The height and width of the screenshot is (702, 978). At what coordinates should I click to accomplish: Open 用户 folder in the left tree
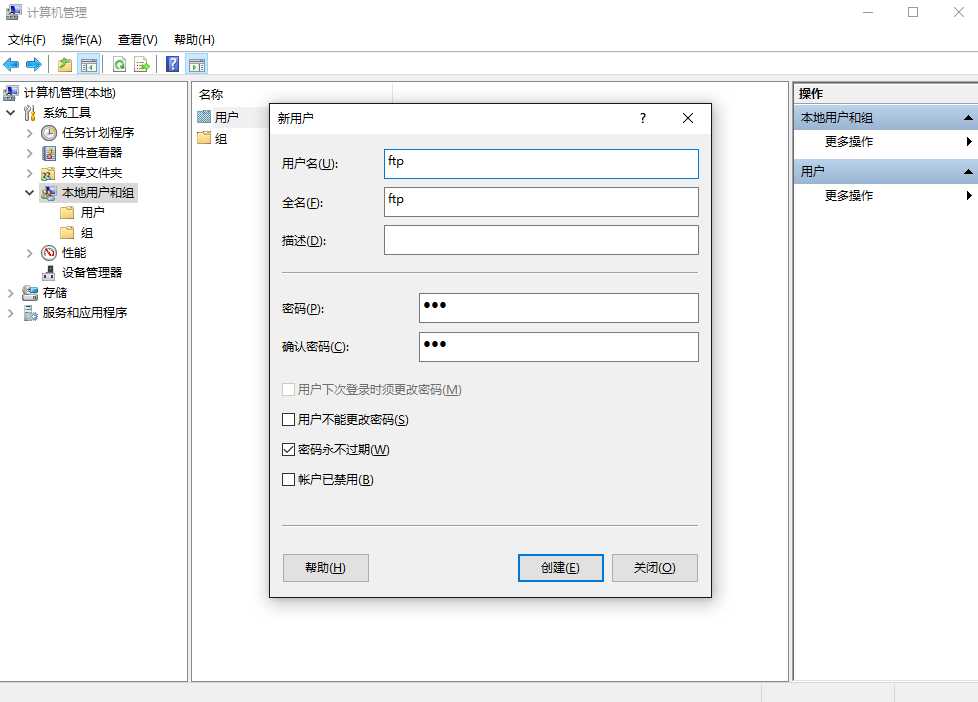92,213
